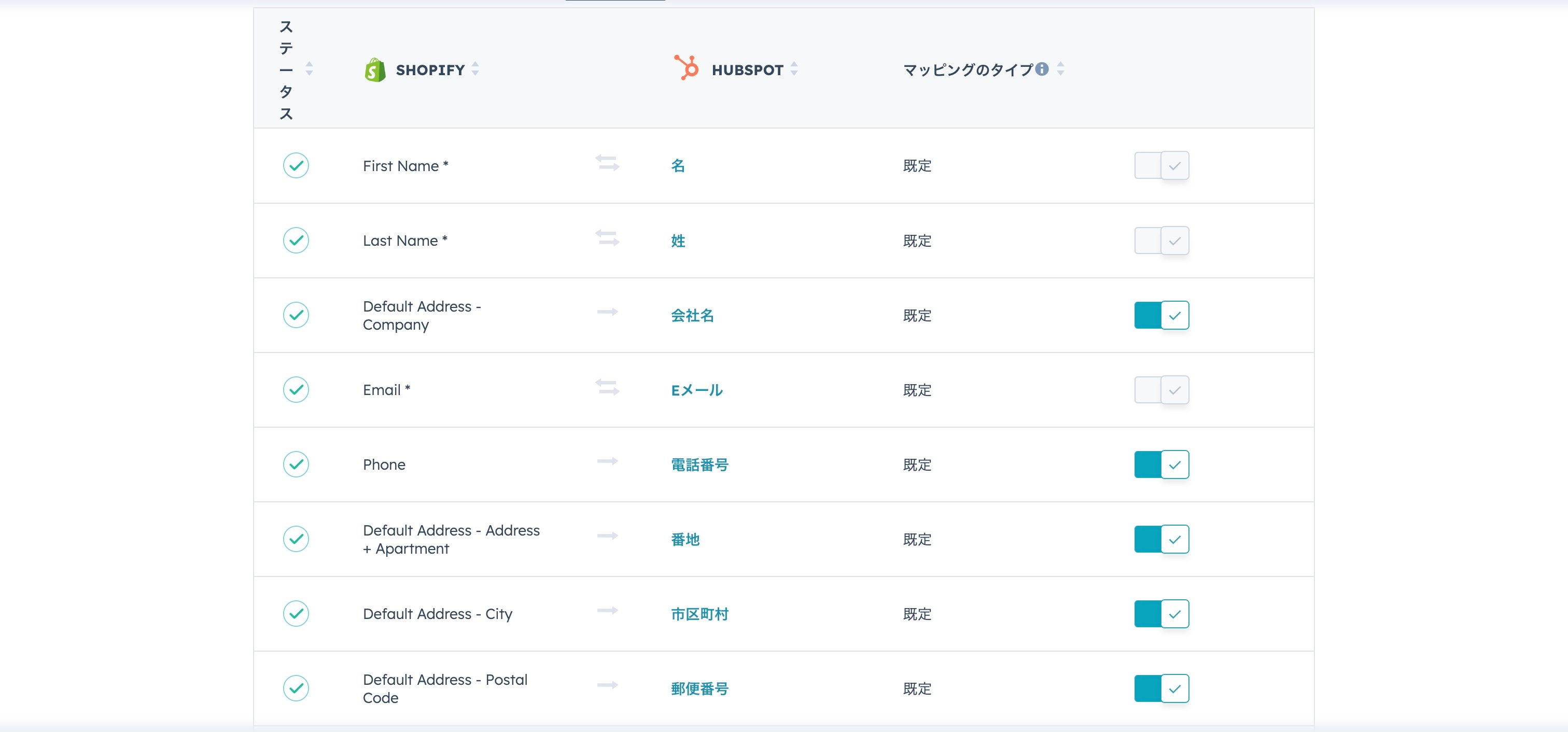Image resolution: width=1568 pixels, height=732 pixels.
Task: Toggle the Last Name mapping switch
Action: 1161,241
